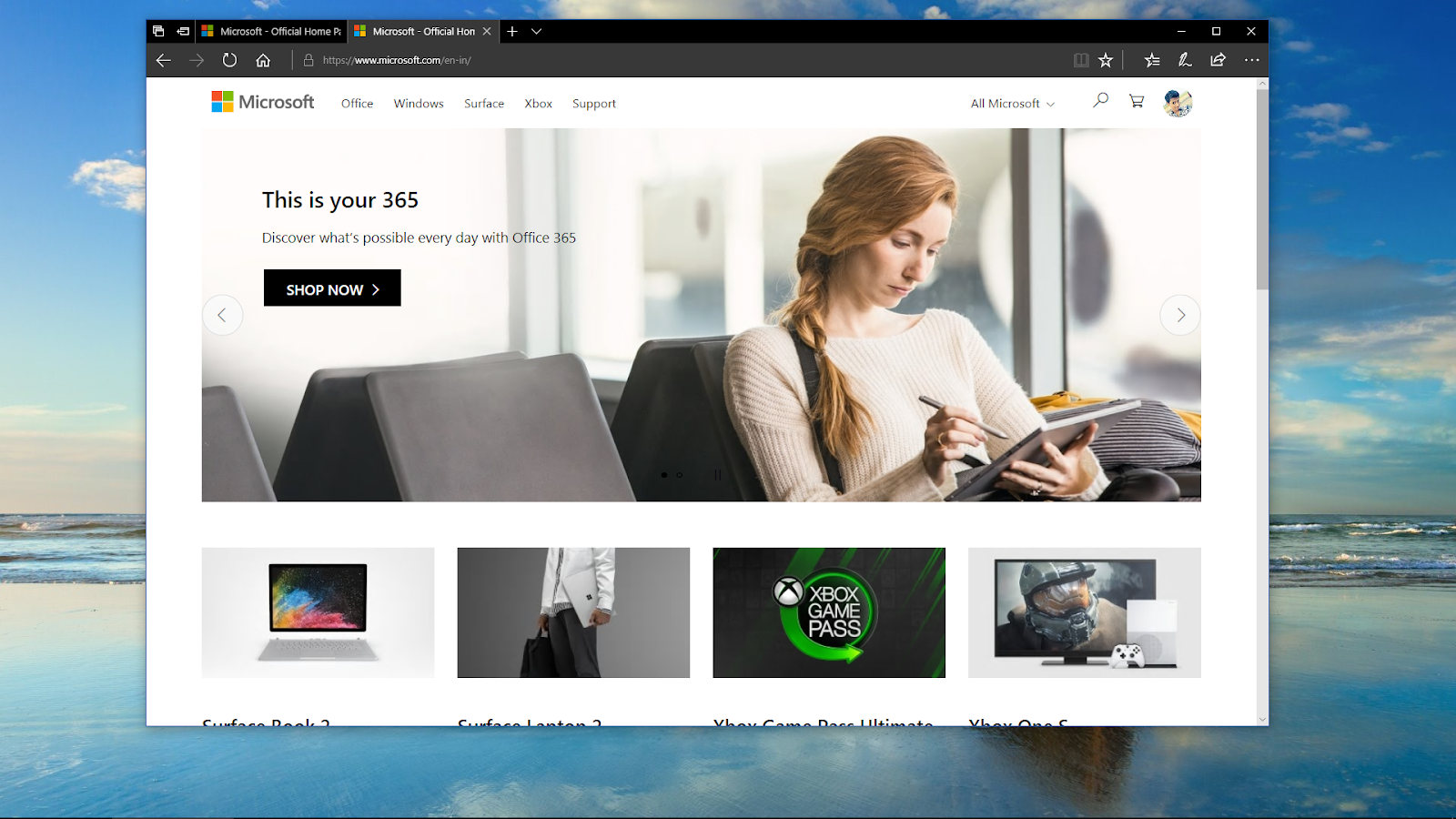The image size is (1456, 819).
Task: Open Settings and more ellipsis menu
Action: 1252,60
